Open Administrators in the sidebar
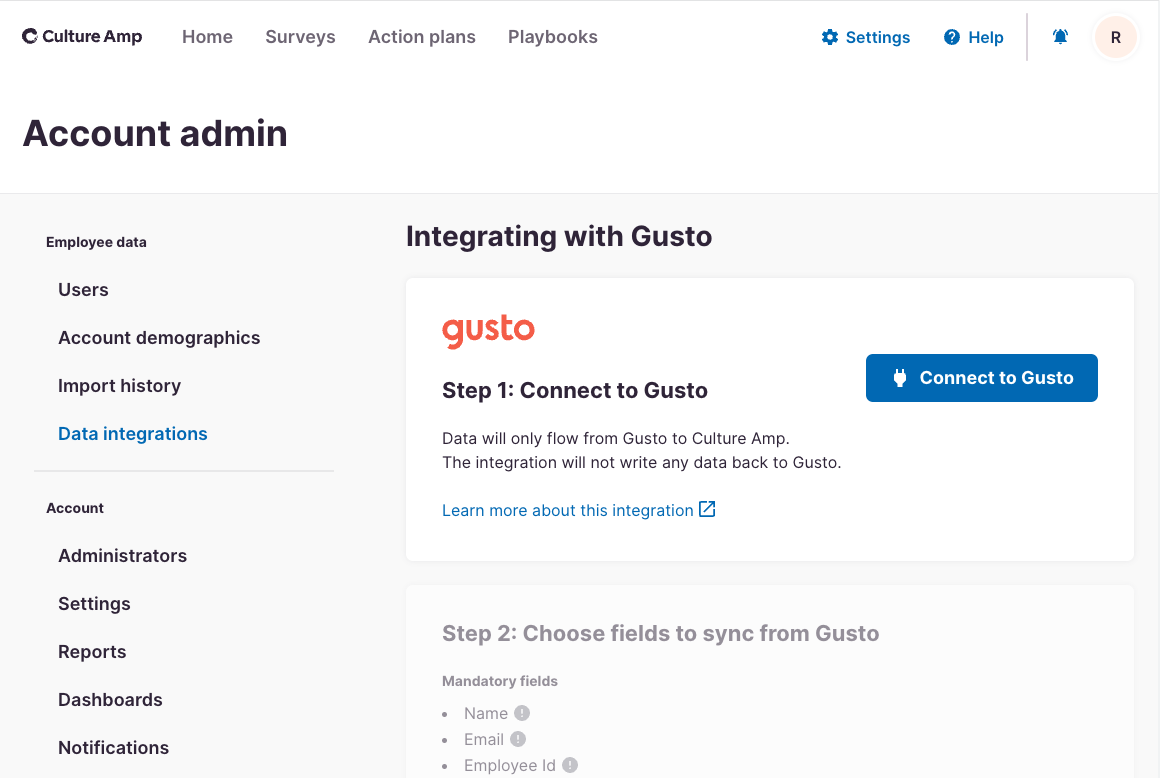This screenshot has height=778, width=1160. 123,556
